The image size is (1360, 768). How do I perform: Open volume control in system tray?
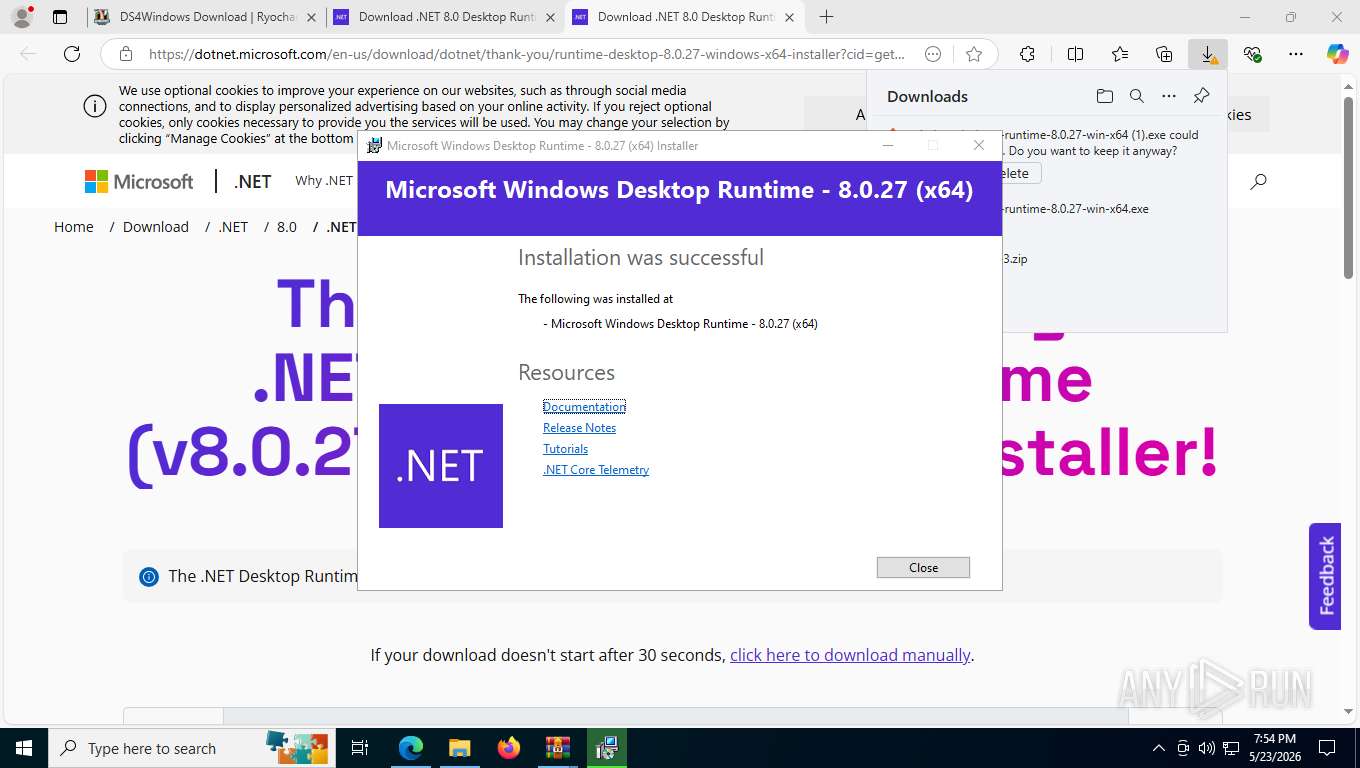click(x=1205, y=748)
